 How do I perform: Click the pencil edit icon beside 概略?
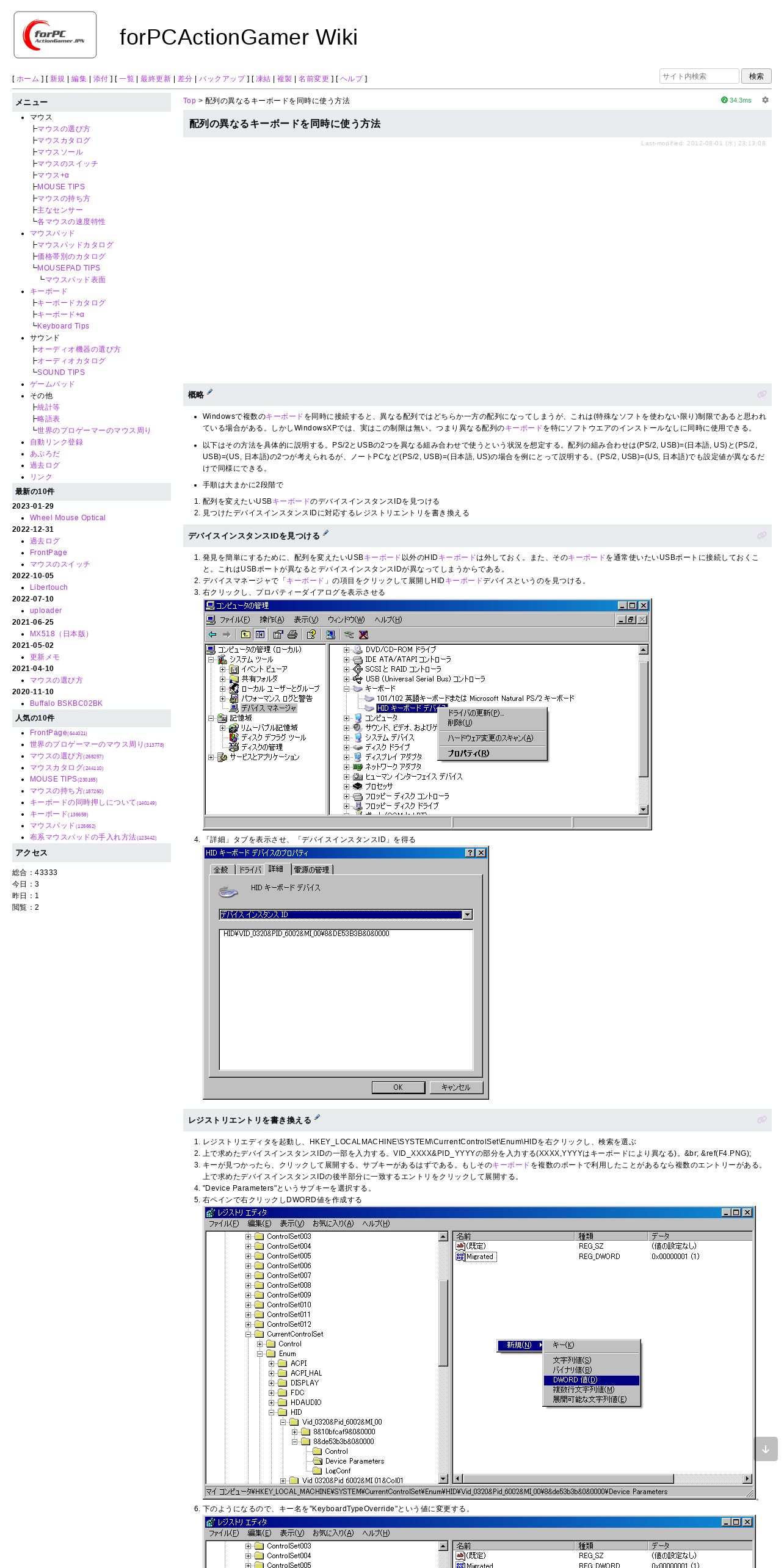209,393
